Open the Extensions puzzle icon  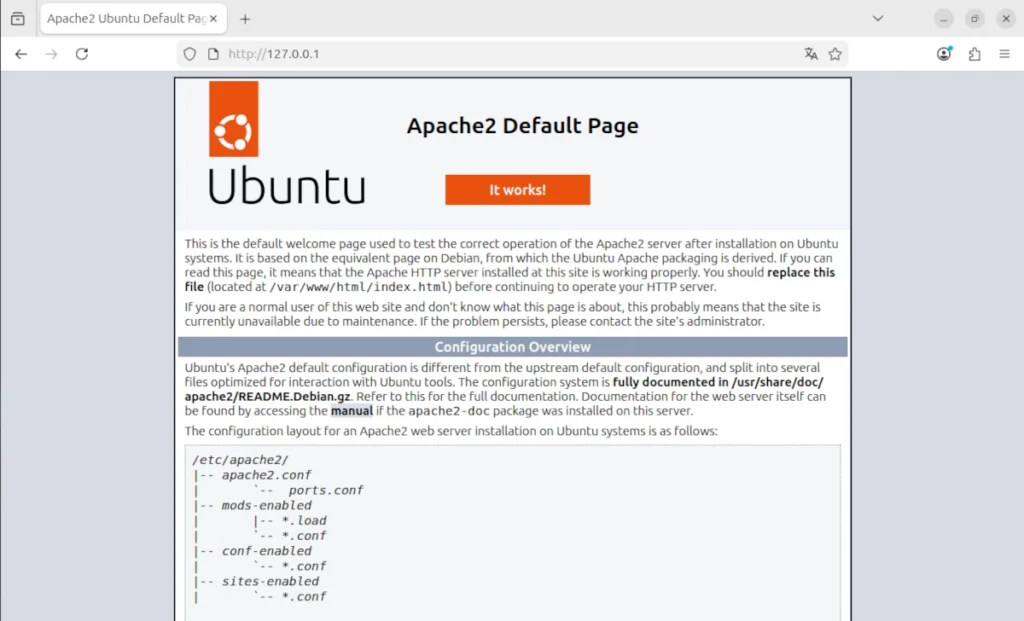[x=974, y=54]
